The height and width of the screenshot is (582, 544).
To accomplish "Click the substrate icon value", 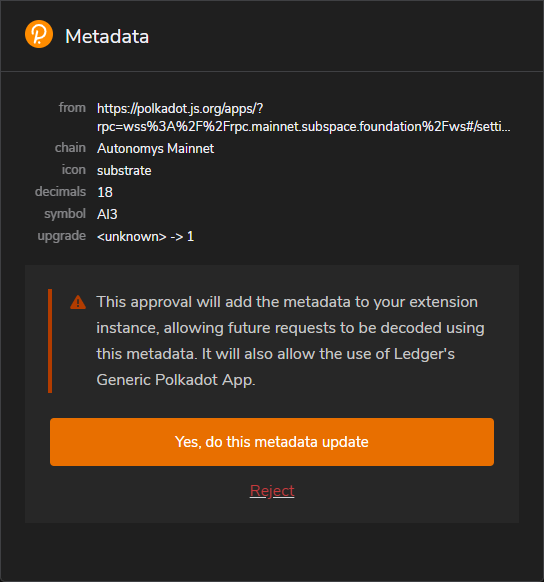I will (124, 170).
